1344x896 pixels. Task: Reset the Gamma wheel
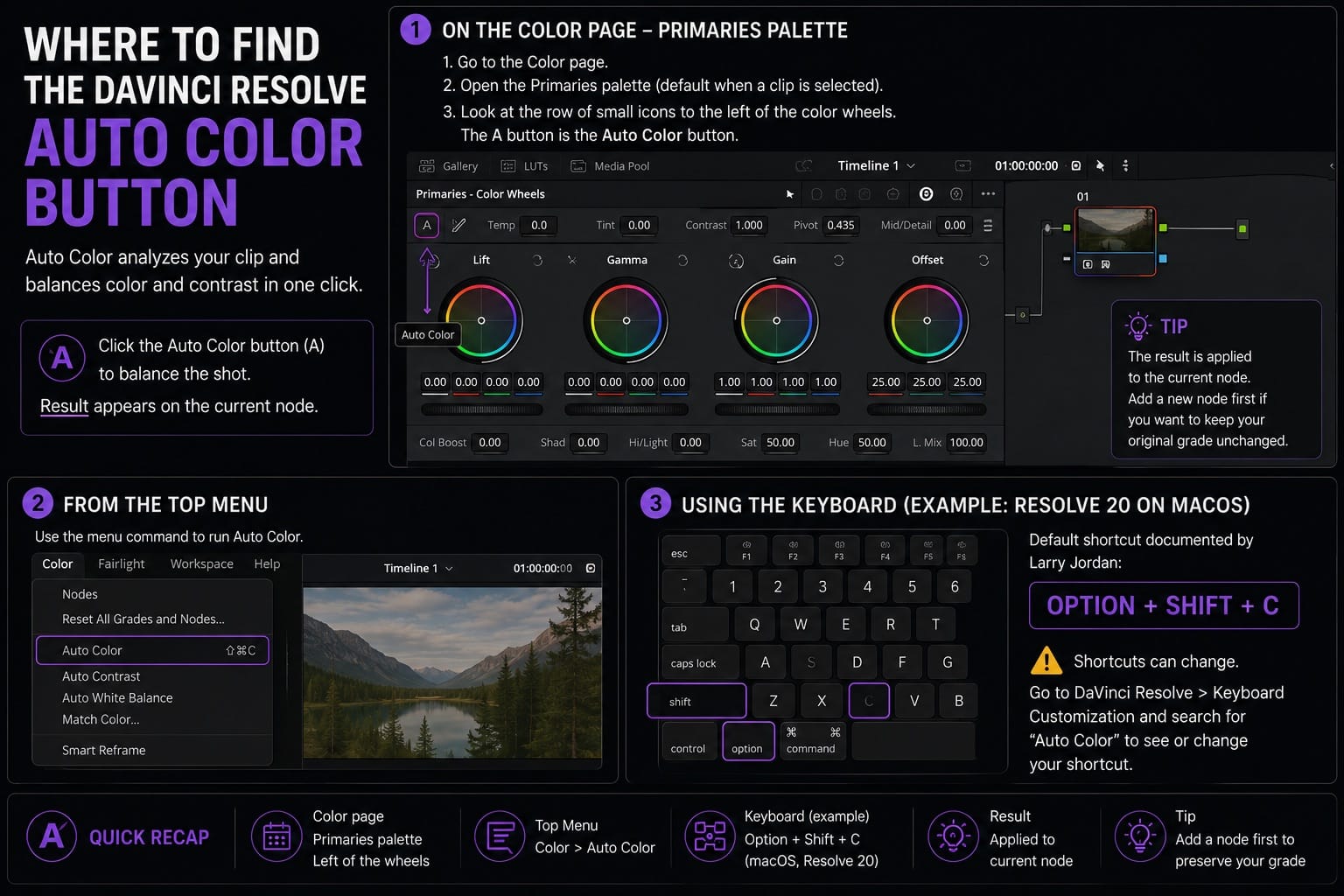tap(682, 260)
